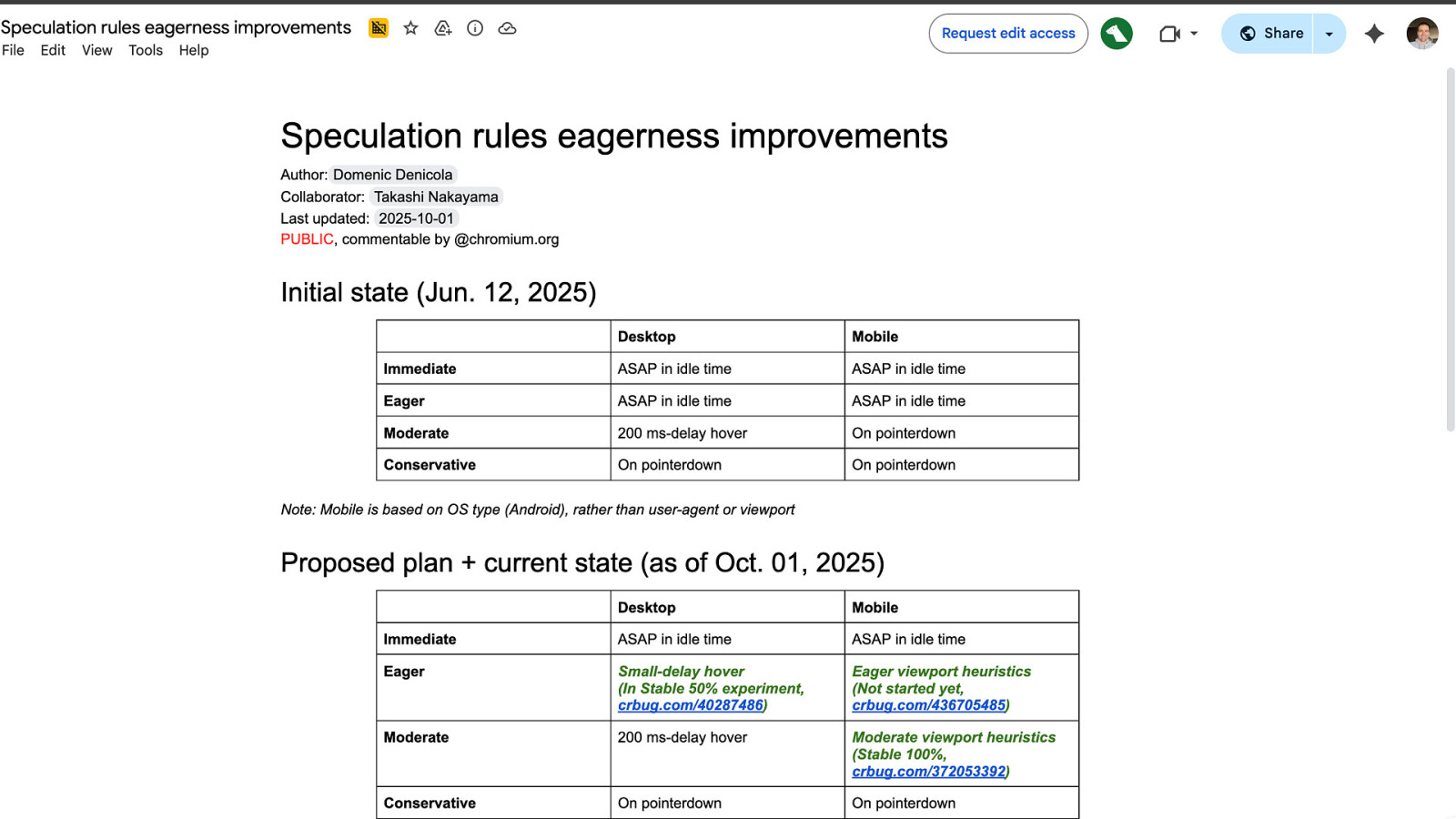Check the cloud document status icon

tap(508, 28)
